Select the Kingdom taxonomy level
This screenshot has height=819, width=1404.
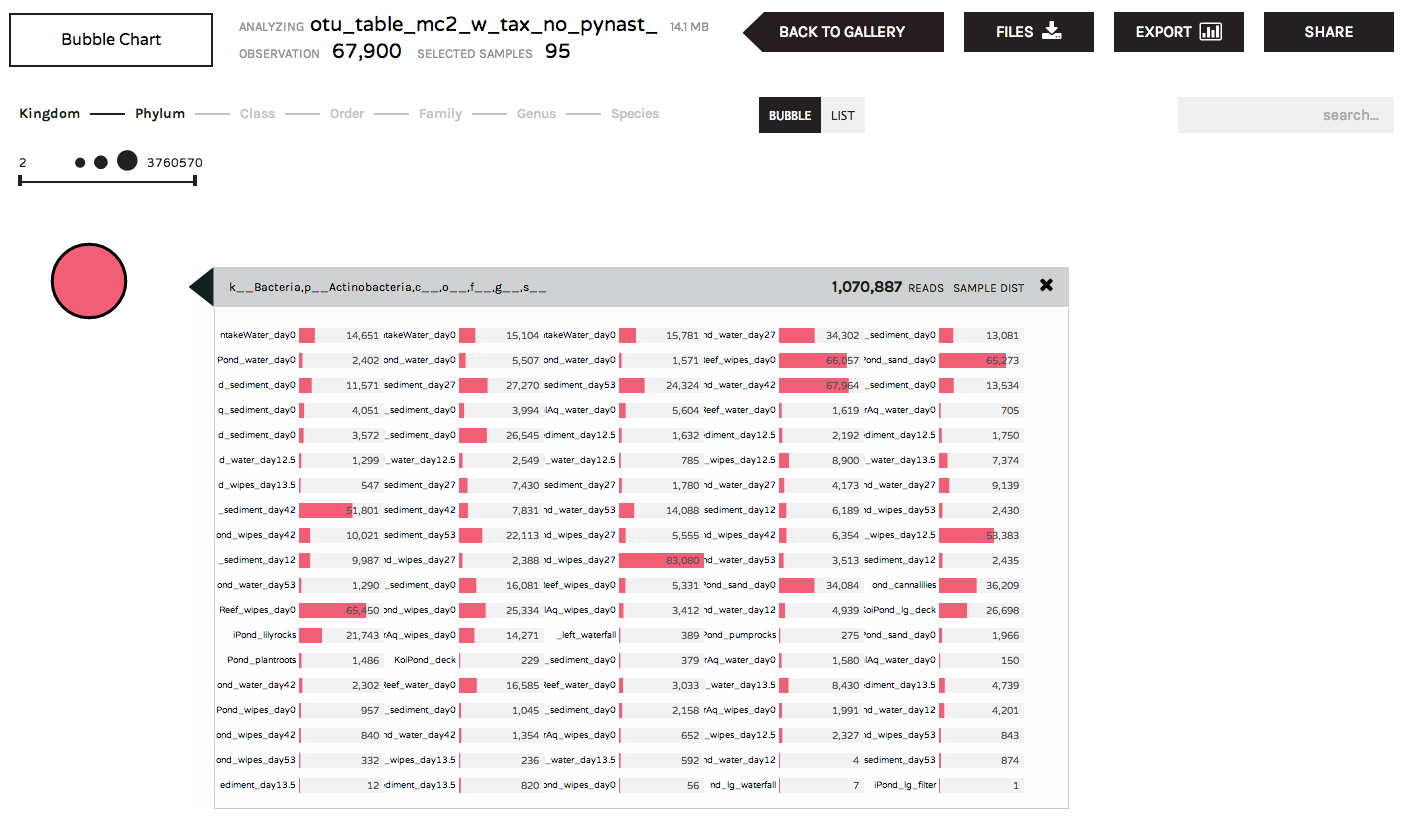pyautogui.click(x=50, y=114)
